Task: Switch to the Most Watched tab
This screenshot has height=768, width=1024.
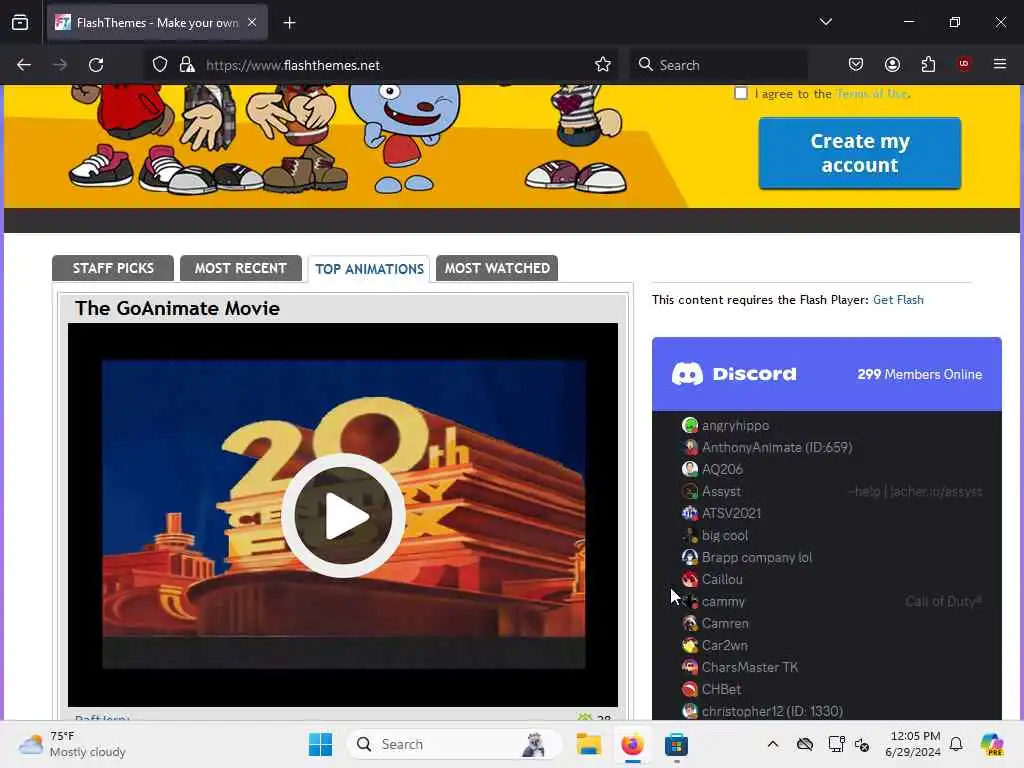Action: tap(497, 268)
